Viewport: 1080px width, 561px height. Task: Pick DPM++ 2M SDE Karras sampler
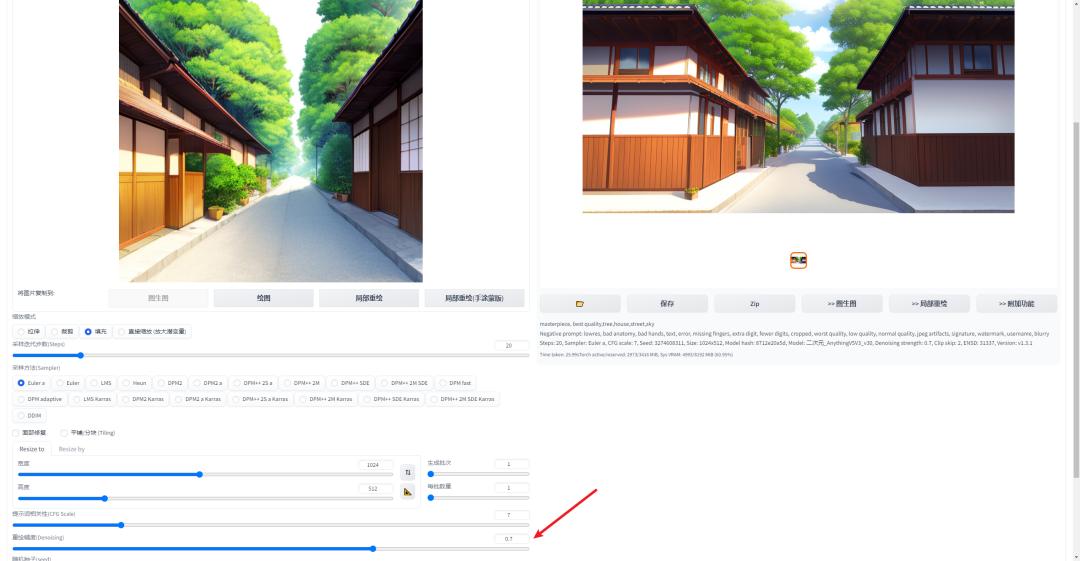[x=463, y=399]
